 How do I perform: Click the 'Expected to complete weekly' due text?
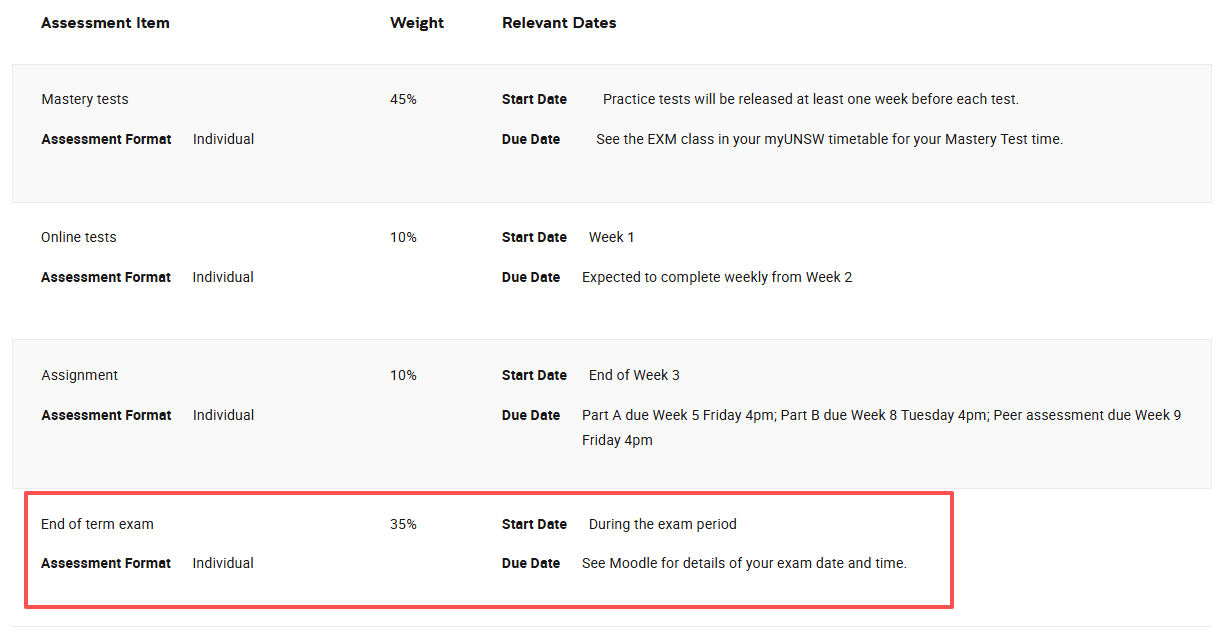pos(717,277)
